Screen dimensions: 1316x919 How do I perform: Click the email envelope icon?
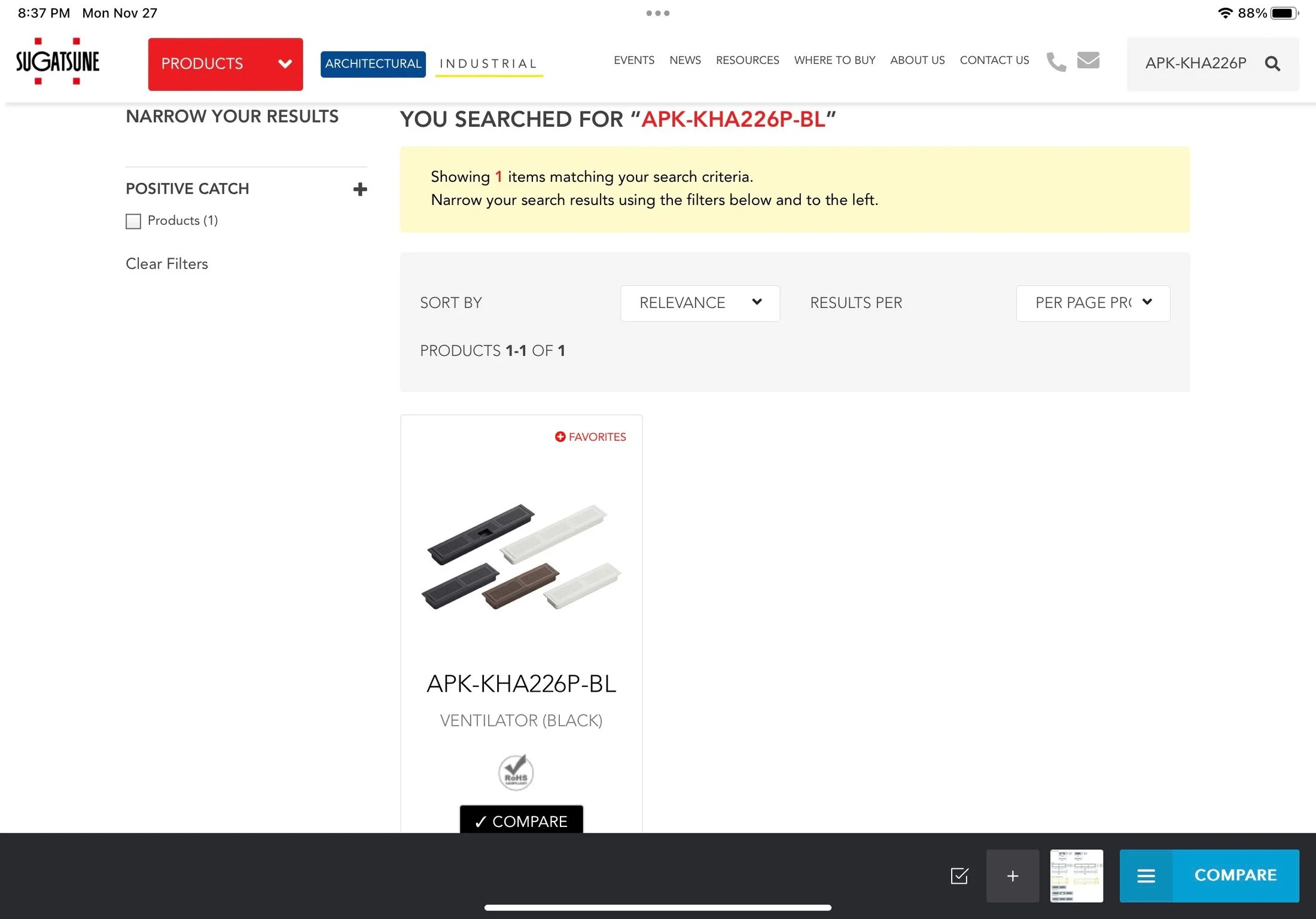pos(1088,60)
